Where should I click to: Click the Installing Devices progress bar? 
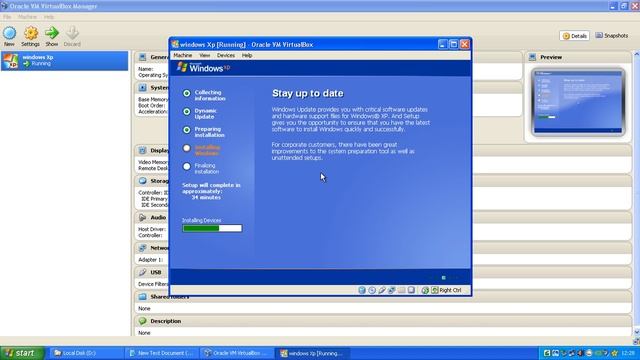coord(212,228)
